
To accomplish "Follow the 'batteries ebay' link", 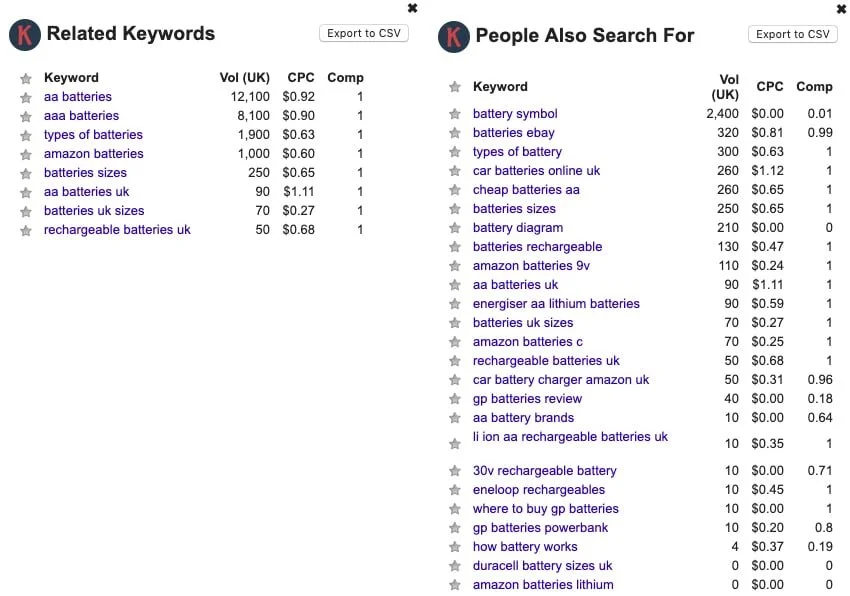I will point(513,133).
